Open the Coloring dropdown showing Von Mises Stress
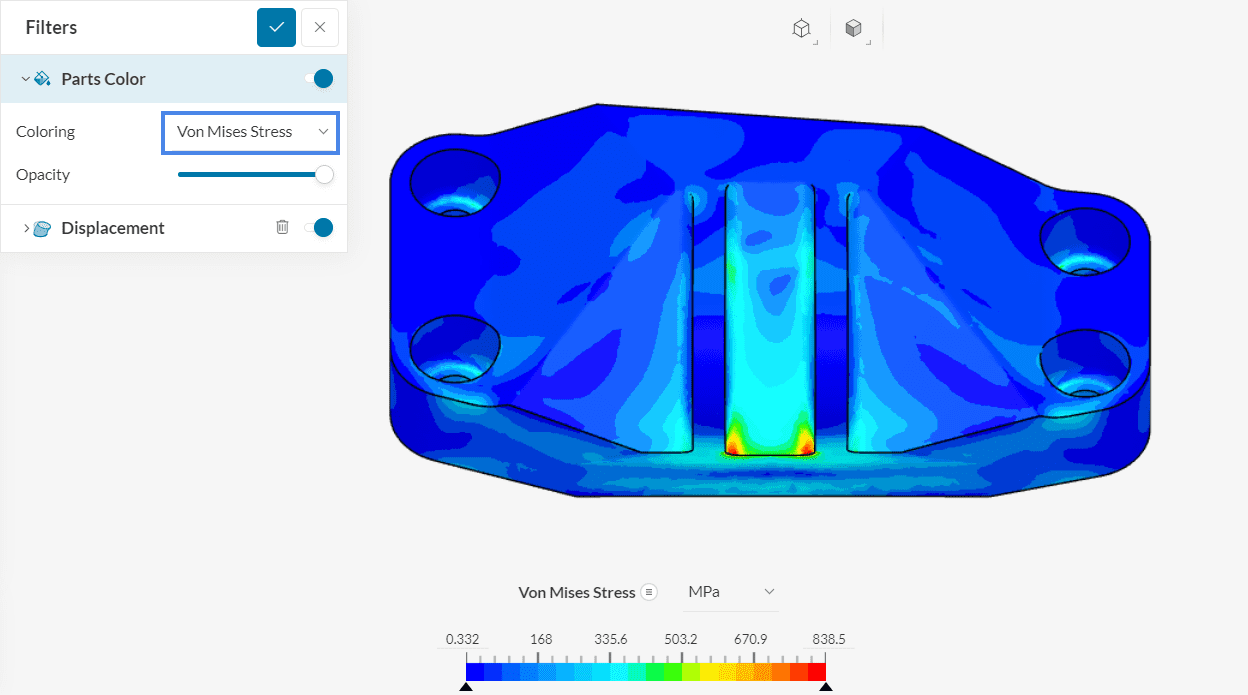The width and height of the screenshot is (1248, 695). click(249, 131)
